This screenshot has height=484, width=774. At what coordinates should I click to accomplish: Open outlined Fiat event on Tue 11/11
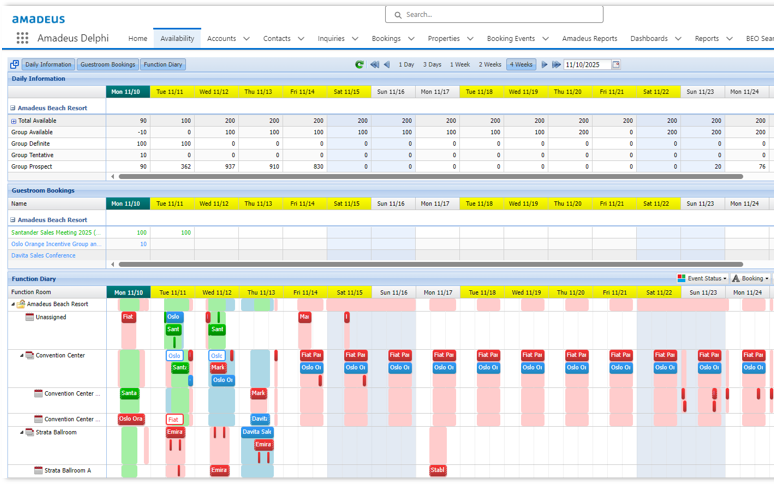tap(174, 419)
